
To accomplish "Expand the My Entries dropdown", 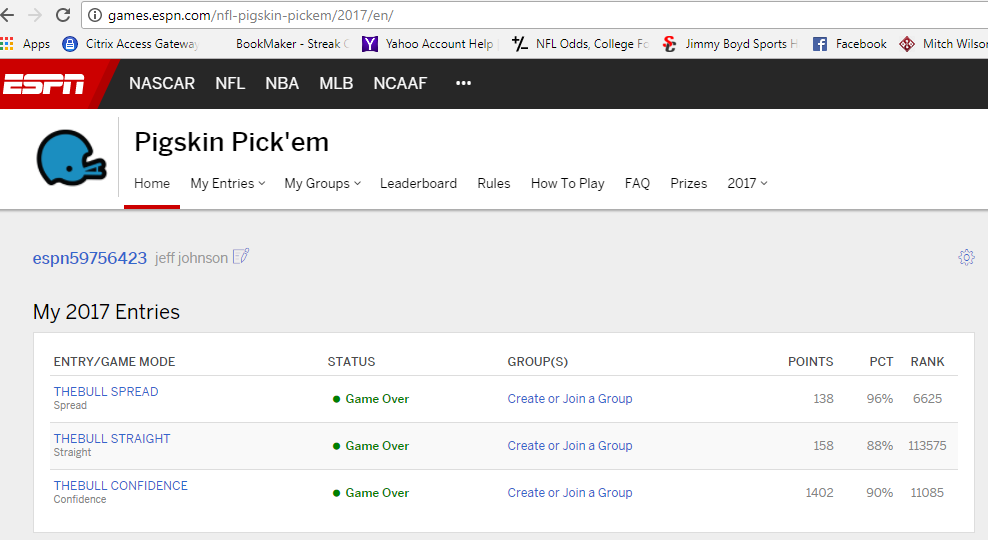I will click(228, 183).
